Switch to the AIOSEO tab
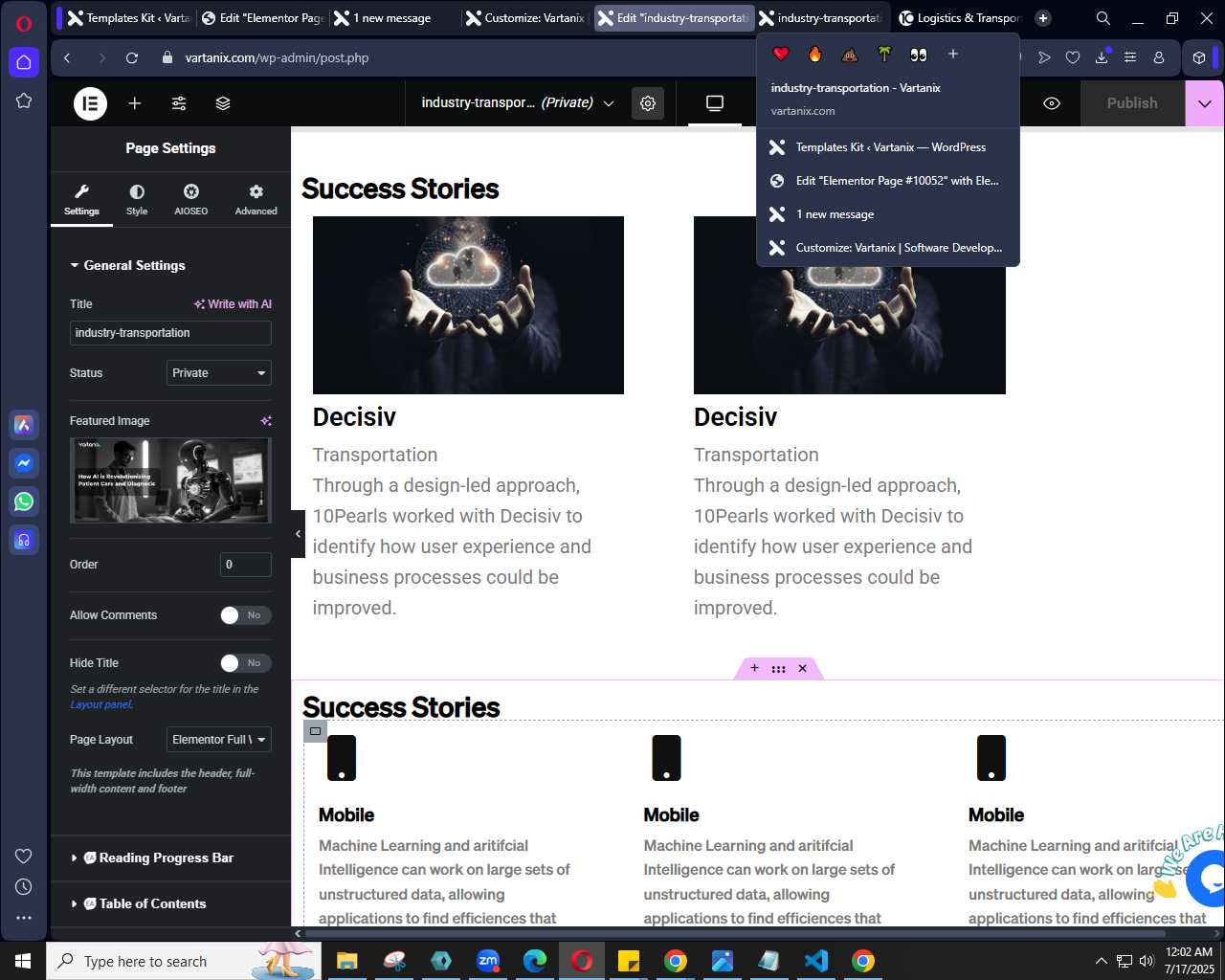 [191, 200]
